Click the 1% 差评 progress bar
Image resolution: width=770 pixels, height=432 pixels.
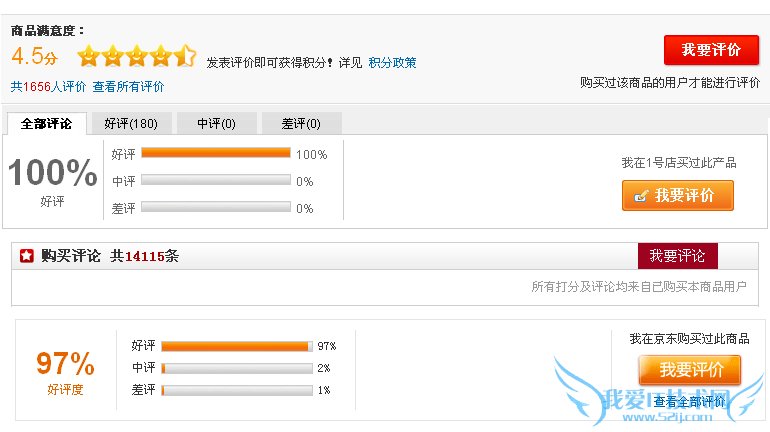236,390
